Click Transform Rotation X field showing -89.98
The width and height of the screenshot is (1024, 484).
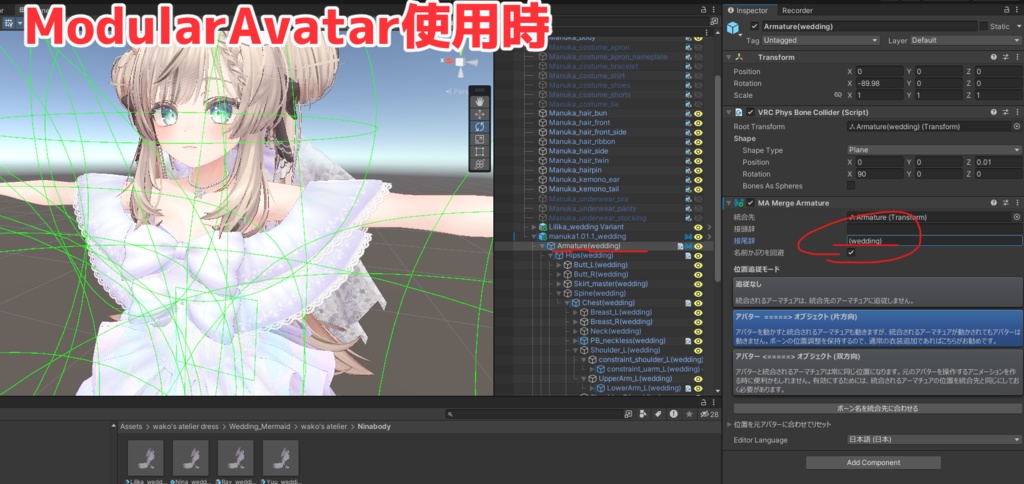click(x=880, y=84)
